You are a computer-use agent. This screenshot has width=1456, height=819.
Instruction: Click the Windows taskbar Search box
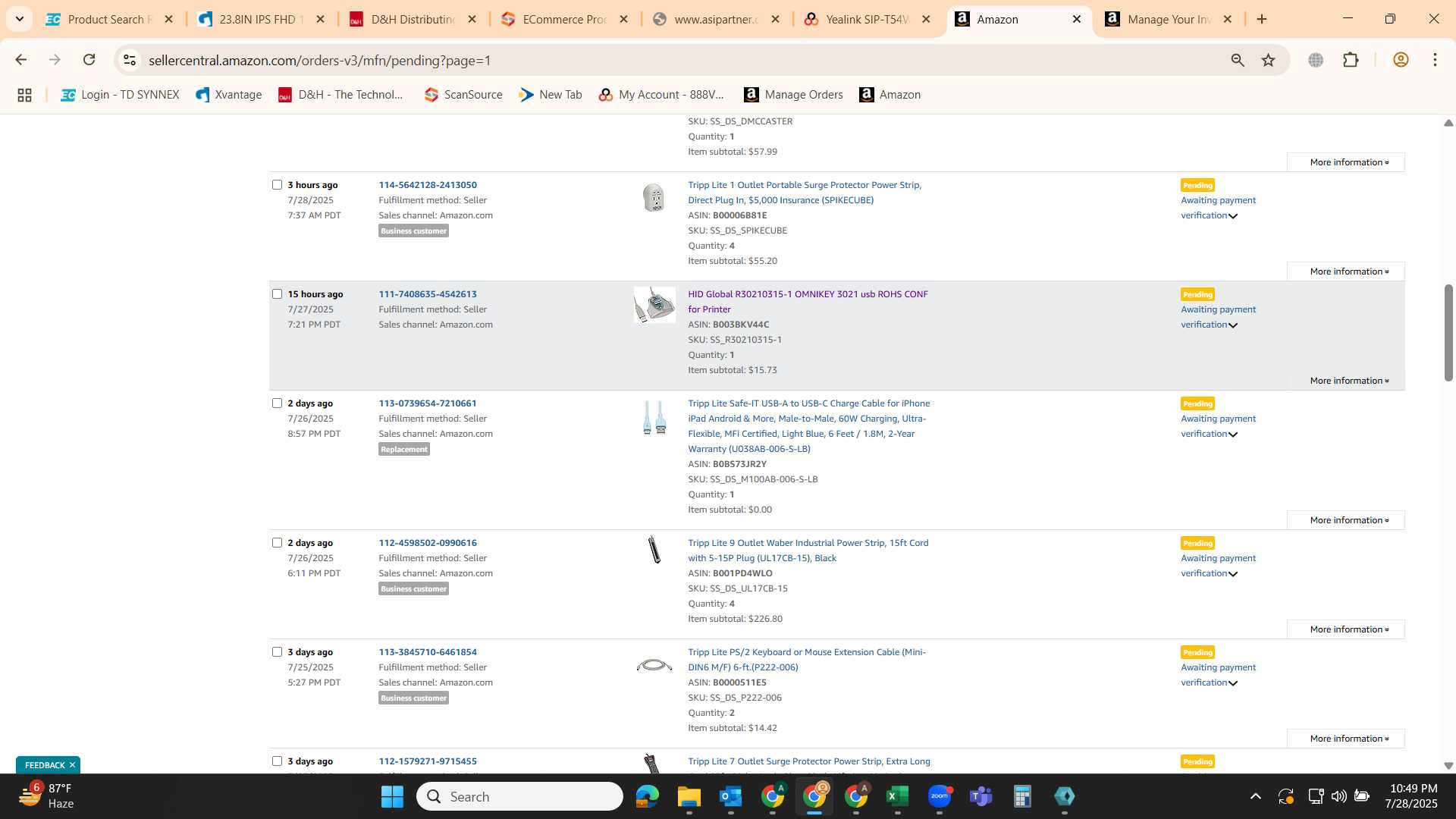519,796
